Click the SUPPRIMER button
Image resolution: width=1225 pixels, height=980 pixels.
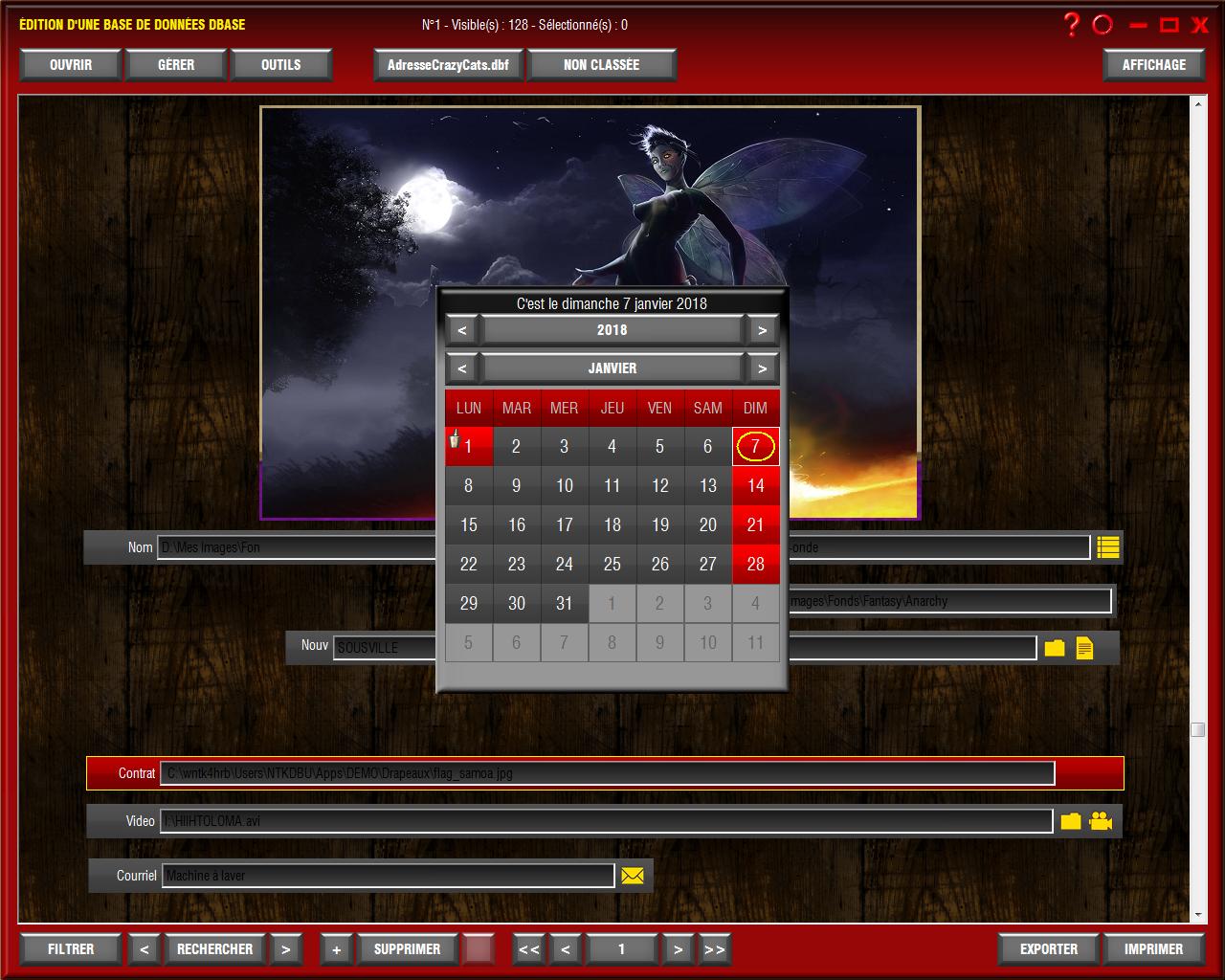[x=408, y=949]
